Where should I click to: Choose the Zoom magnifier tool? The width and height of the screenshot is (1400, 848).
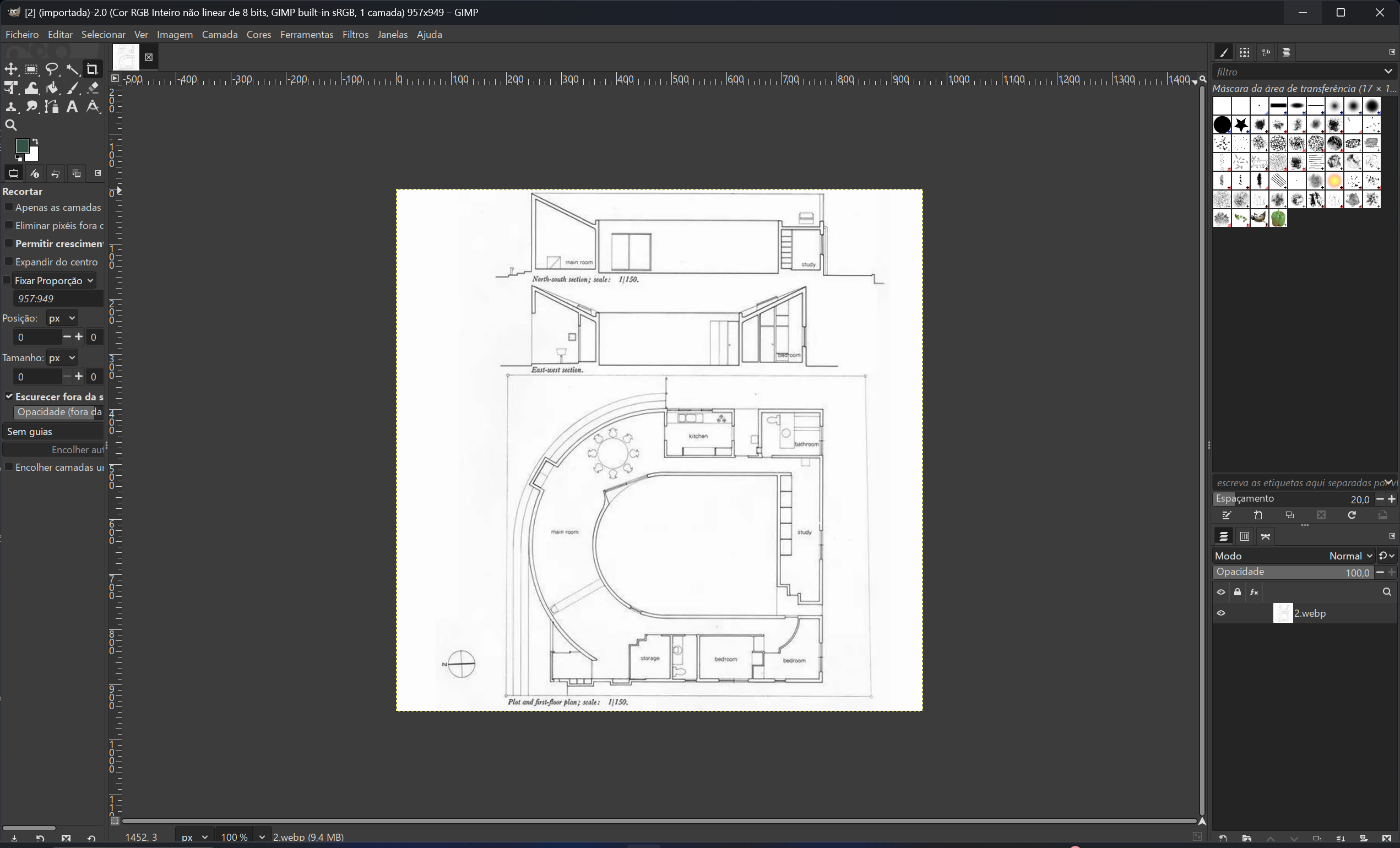(11, 126)
